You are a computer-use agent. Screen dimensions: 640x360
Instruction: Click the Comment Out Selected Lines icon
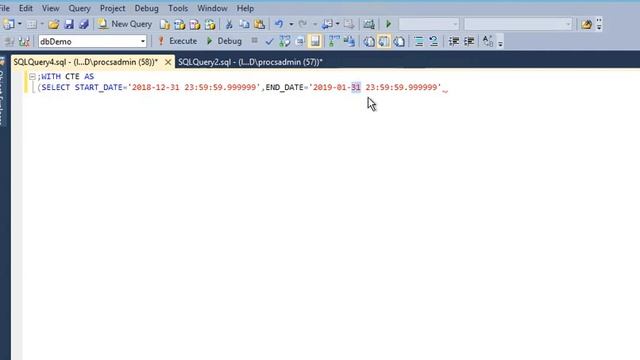tap(418, 41)
